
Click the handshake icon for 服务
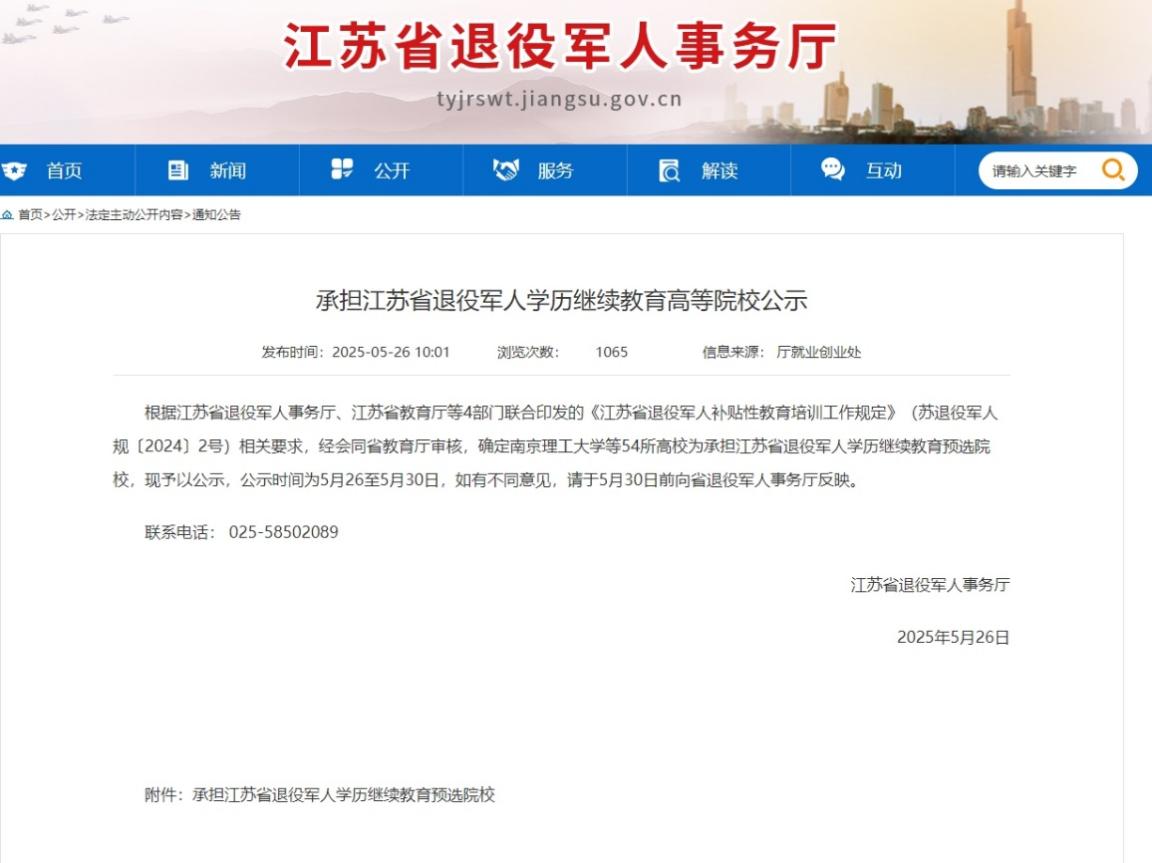506,171
